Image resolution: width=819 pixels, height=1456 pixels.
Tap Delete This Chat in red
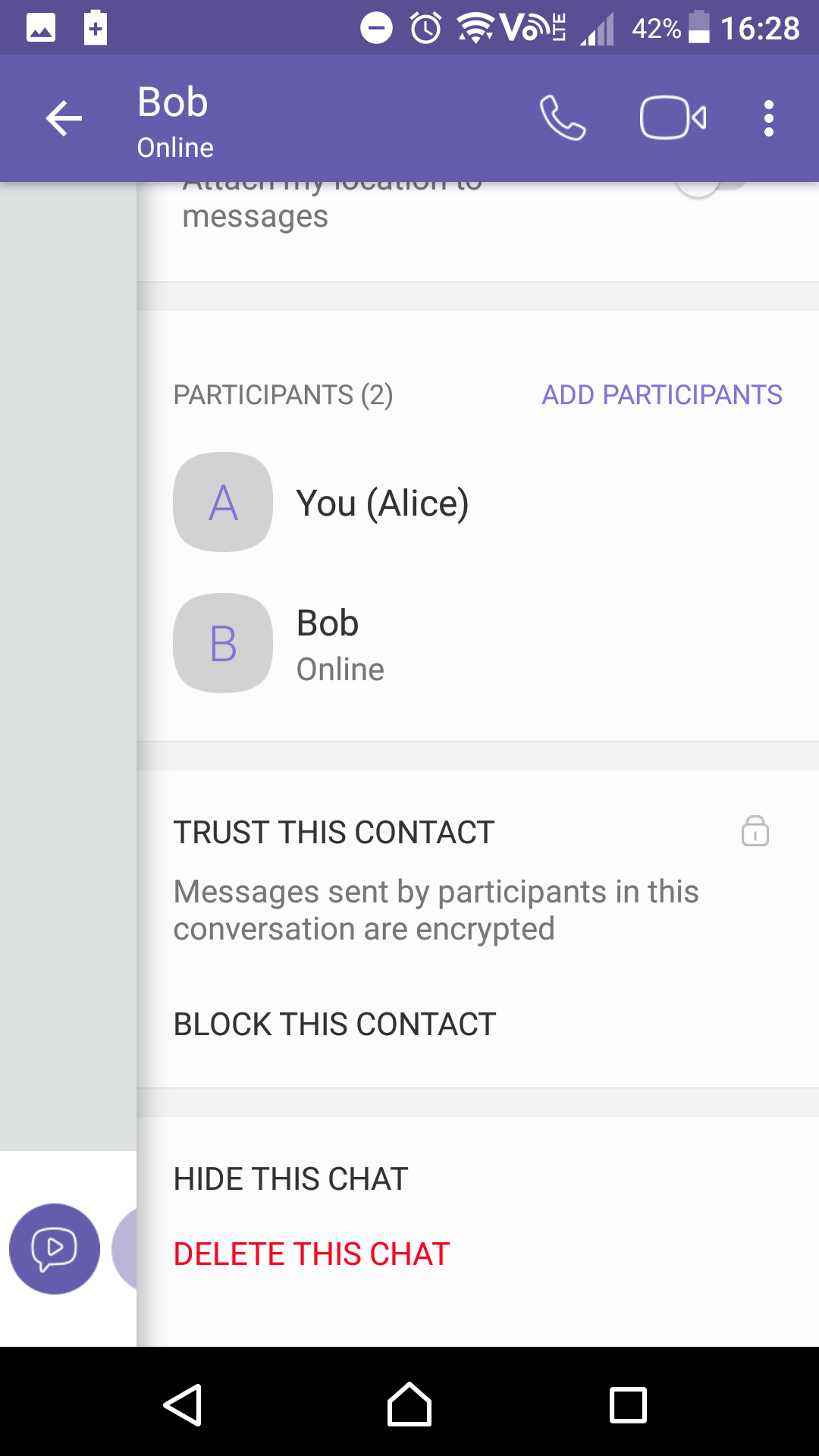point(312,1254)
